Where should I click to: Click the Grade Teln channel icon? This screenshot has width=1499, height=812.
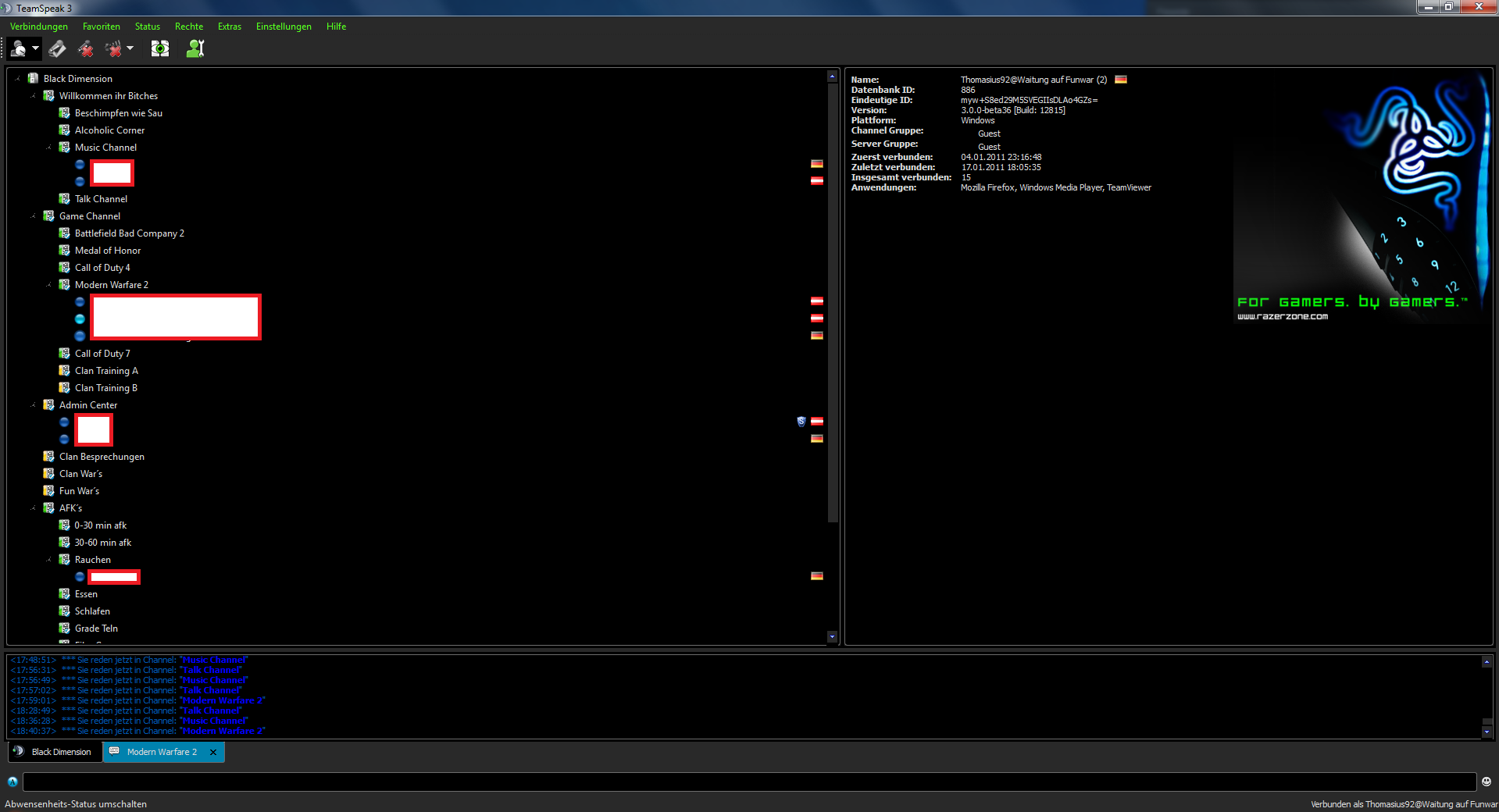(x=64, y=628)
